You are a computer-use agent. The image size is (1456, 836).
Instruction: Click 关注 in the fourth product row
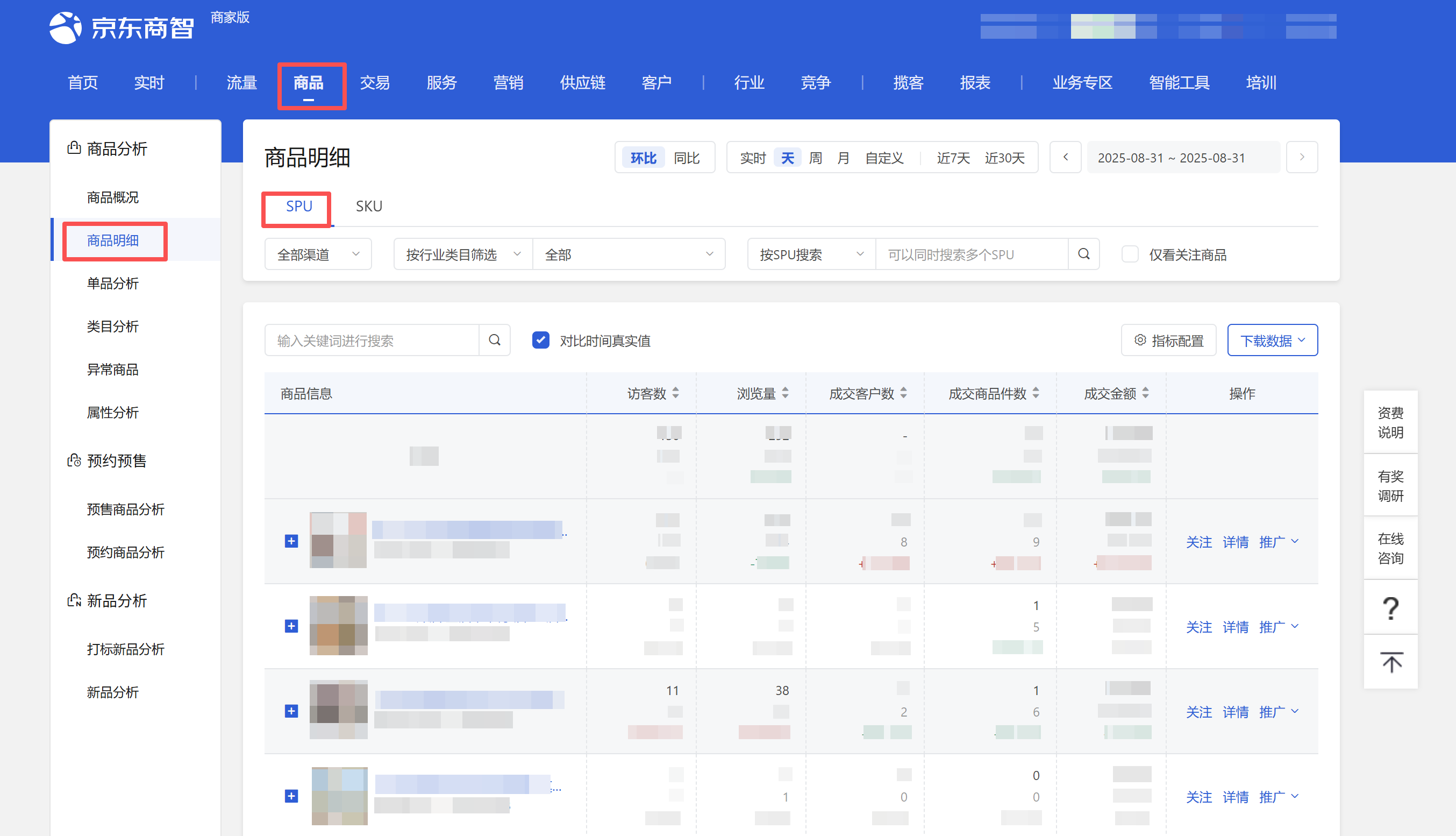(x=1198, y=796)
